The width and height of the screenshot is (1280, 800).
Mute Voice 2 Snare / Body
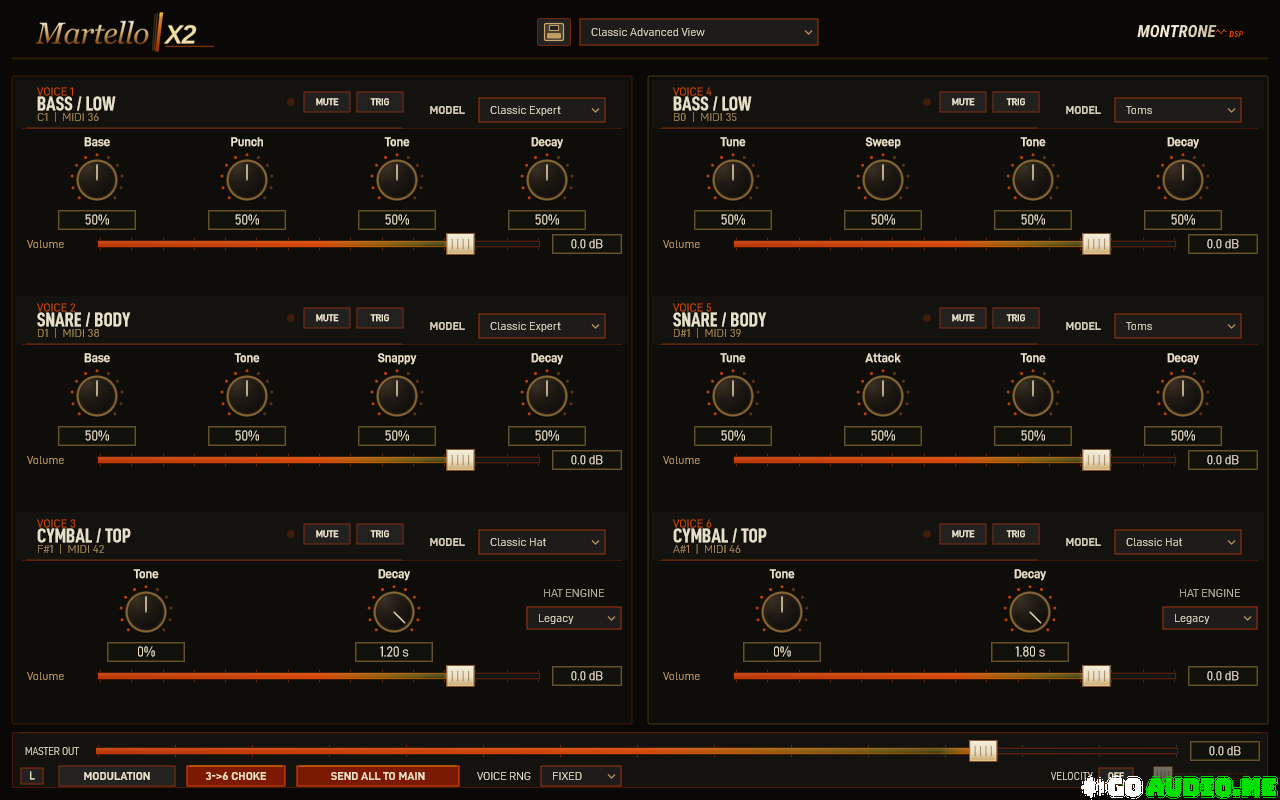pyautogui.click(x=327, y=318)
